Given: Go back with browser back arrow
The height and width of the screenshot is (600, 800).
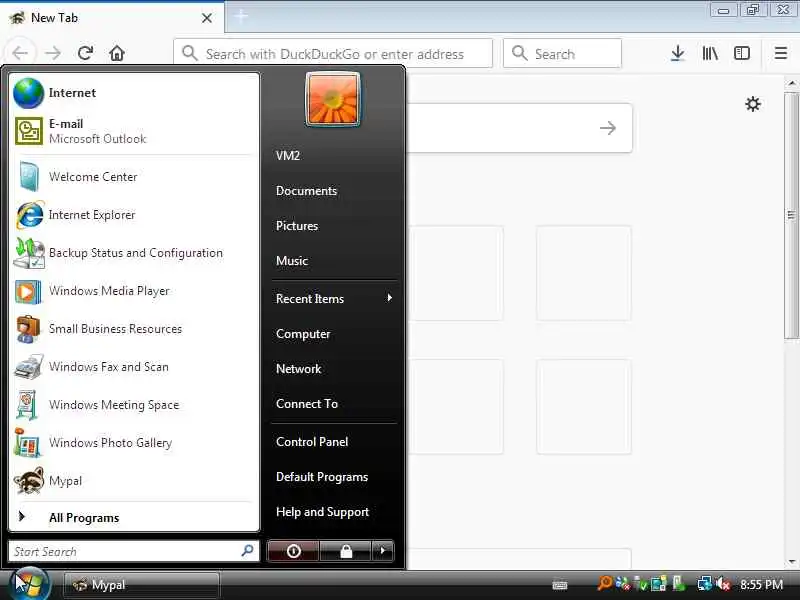Looking at the screenshot, I should (20, 53).
